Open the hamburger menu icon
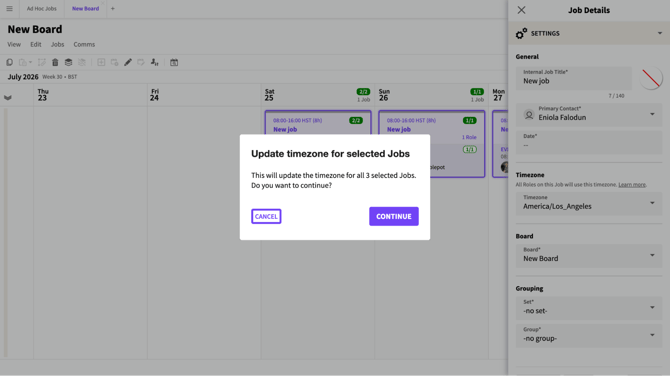This screenshot has width=670, height=376. tap(9, 9)
